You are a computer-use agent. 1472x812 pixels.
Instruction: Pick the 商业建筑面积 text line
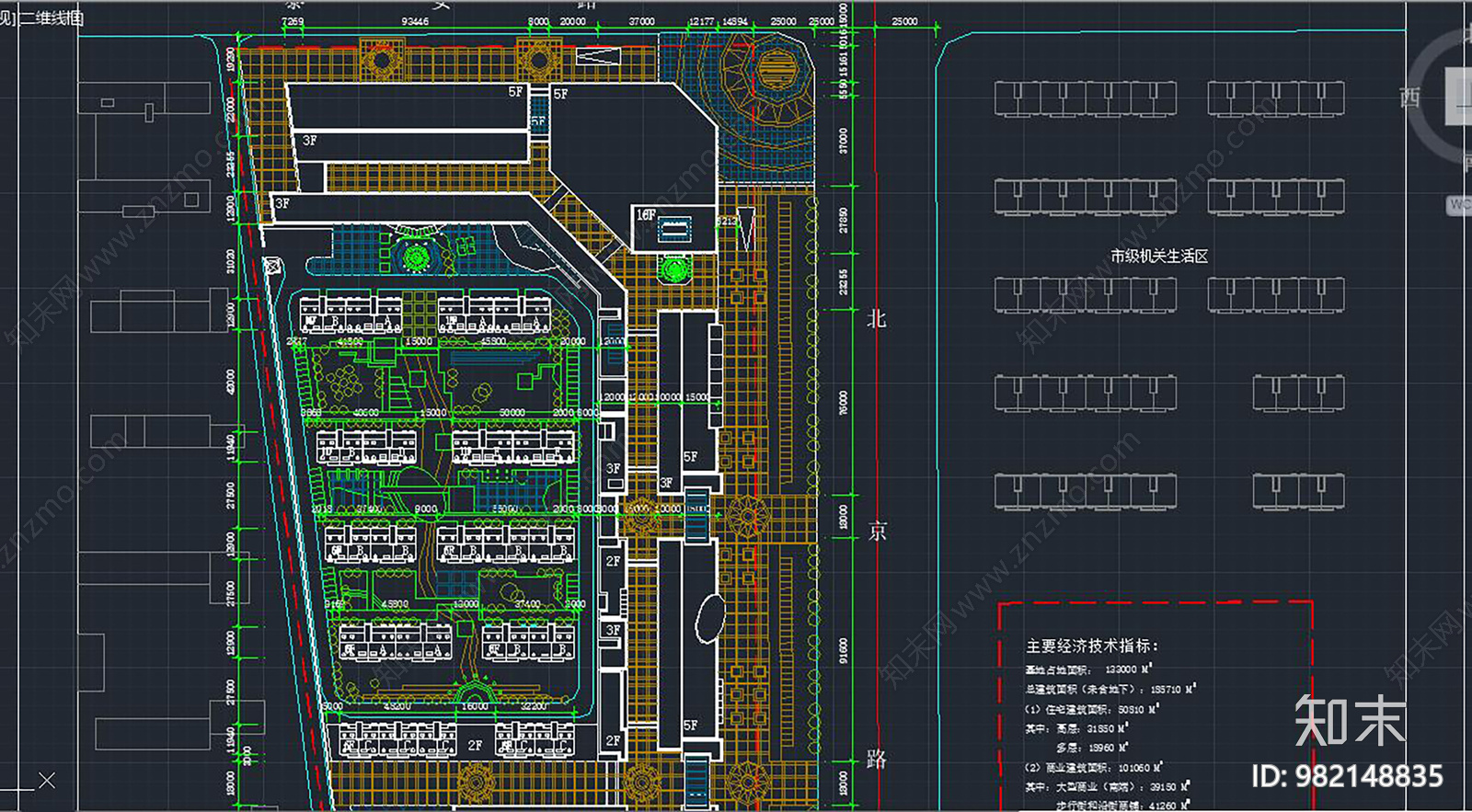pos(1094,767)
